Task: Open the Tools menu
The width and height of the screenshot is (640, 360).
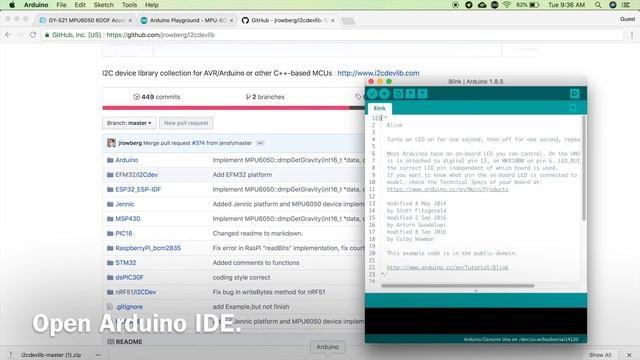Action: 129,5
